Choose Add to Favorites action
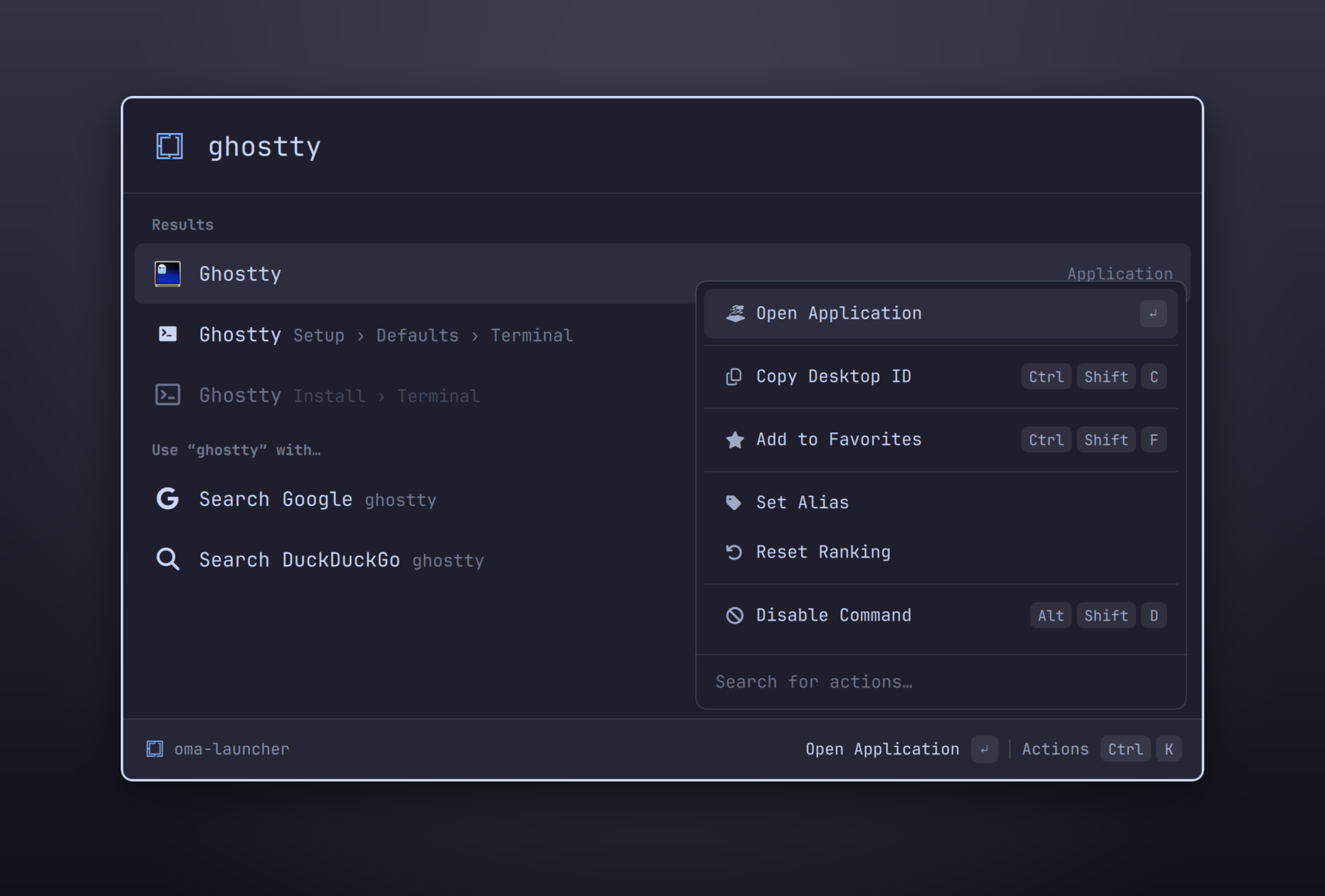Screen dimensions: 1325x896 pos(940,439)
